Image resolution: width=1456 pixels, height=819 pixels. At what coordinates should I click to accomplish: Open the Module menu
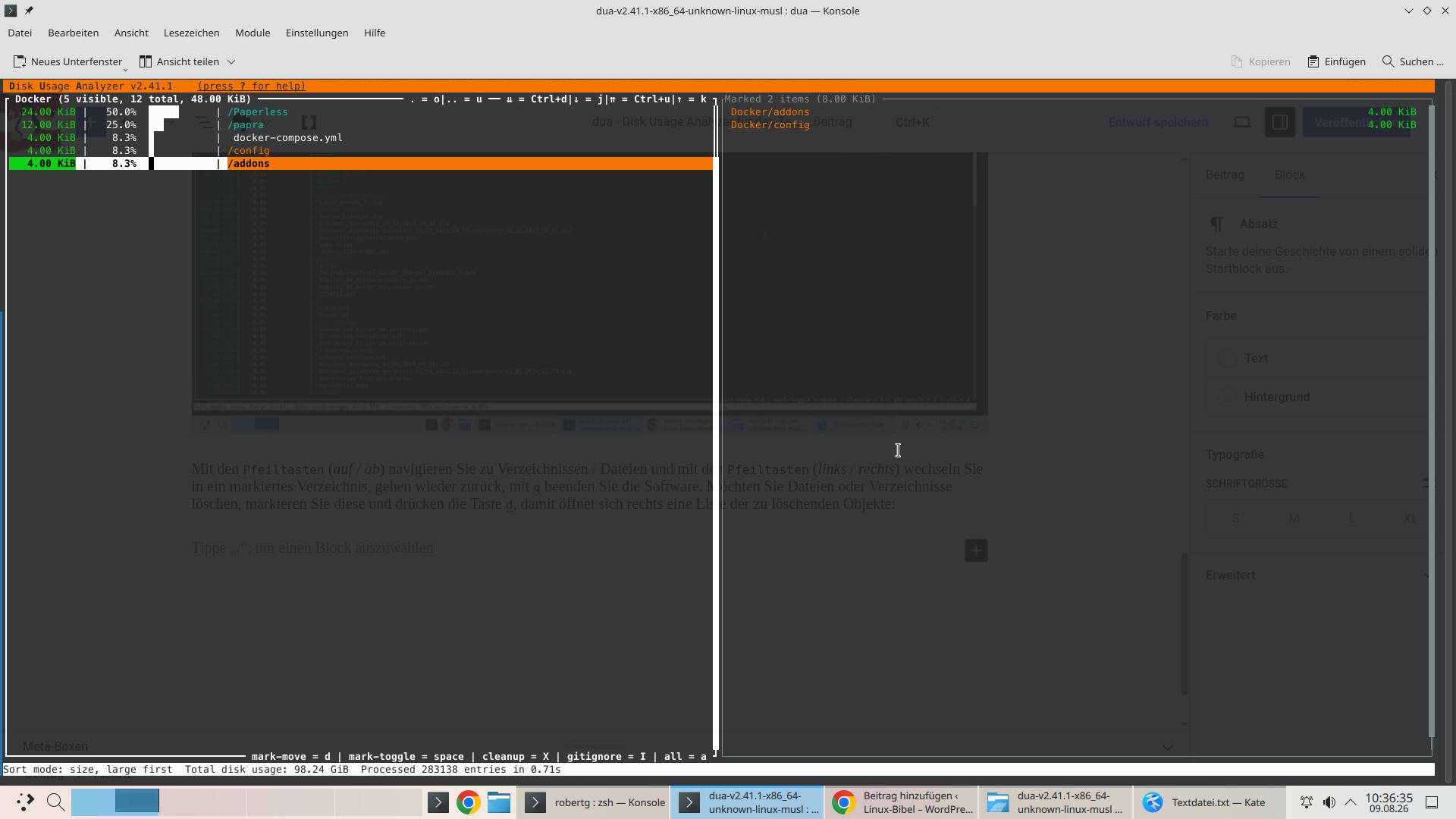(253, 33)
